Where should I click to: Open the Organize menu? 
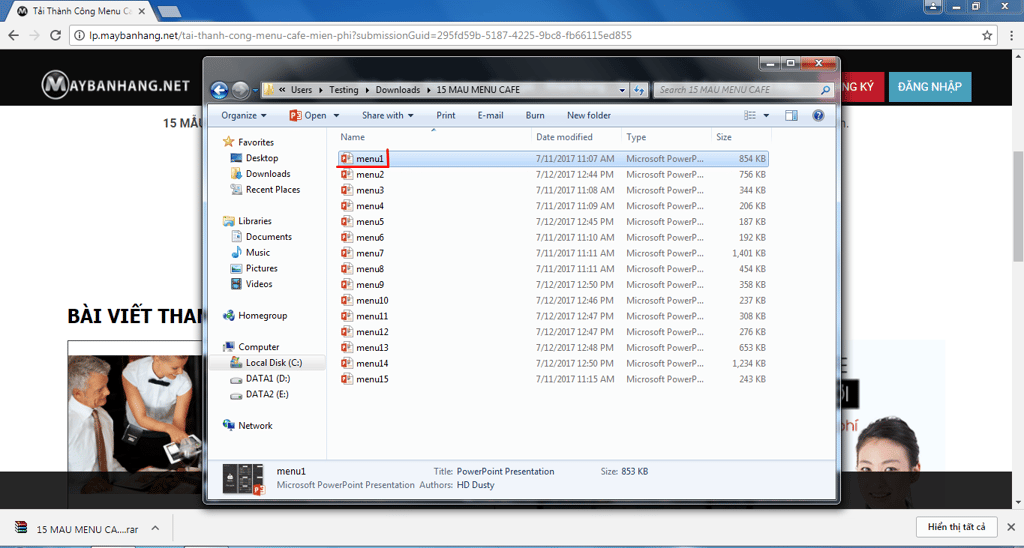(244, 116)
